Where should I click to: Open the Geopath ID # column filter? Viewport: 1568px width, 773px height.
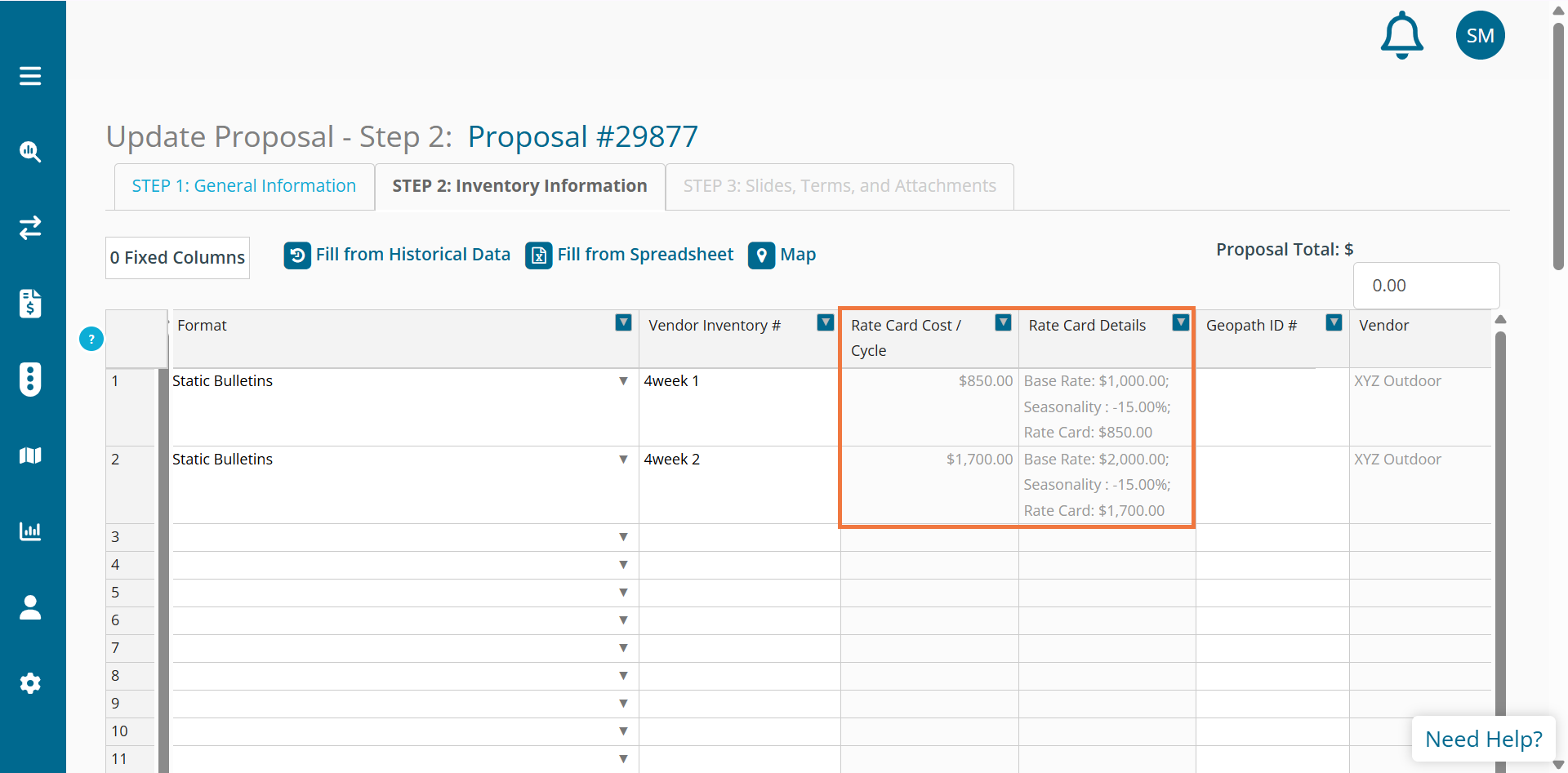1334,323
